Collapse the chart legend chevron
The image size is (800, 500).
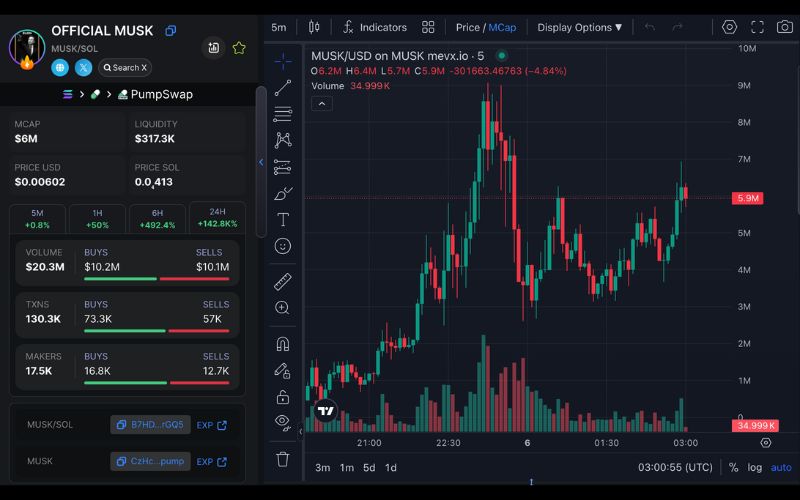[x=321, y=104]
